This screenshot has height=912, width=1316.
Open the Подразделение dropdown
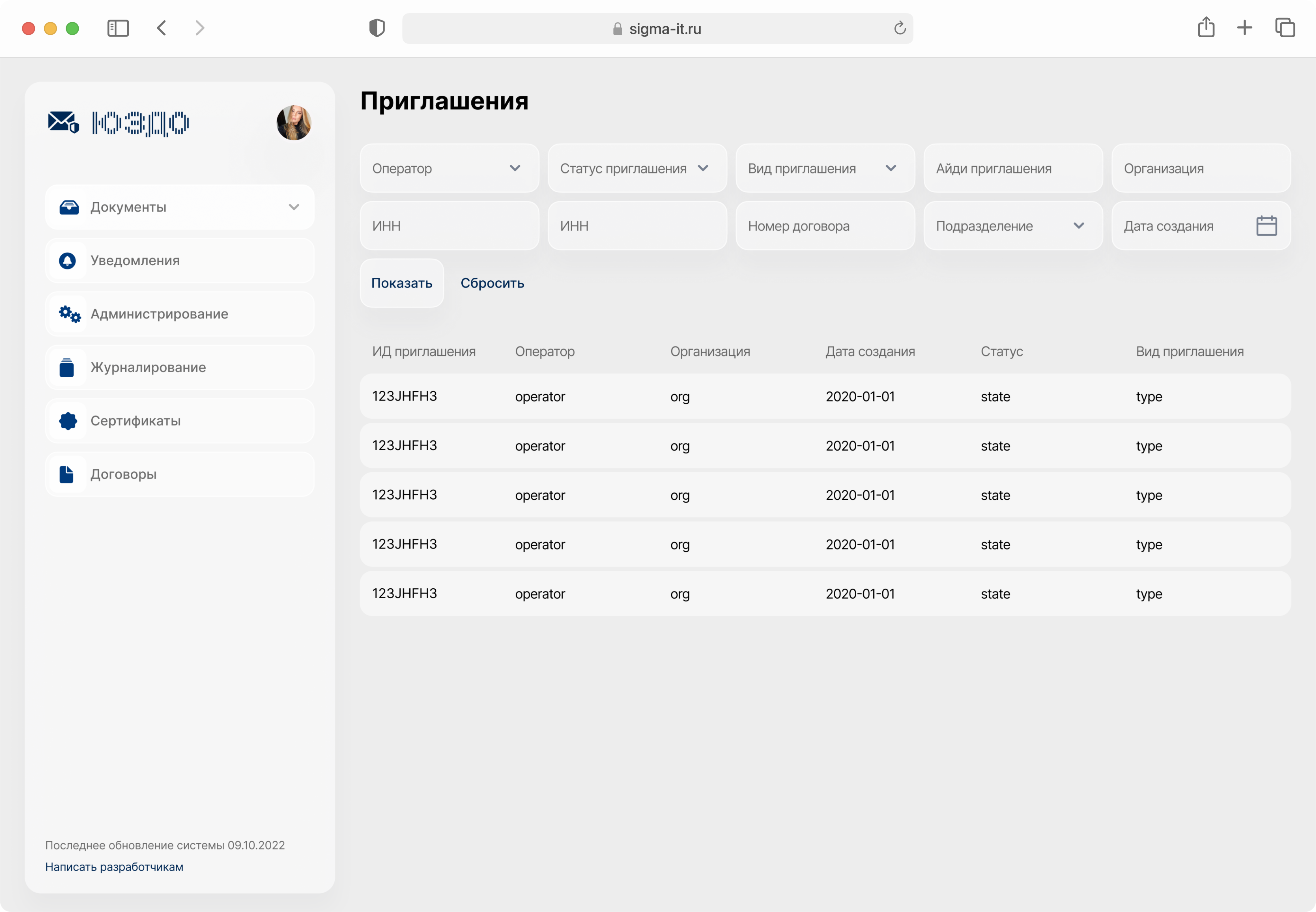(x=1012, y=226)
